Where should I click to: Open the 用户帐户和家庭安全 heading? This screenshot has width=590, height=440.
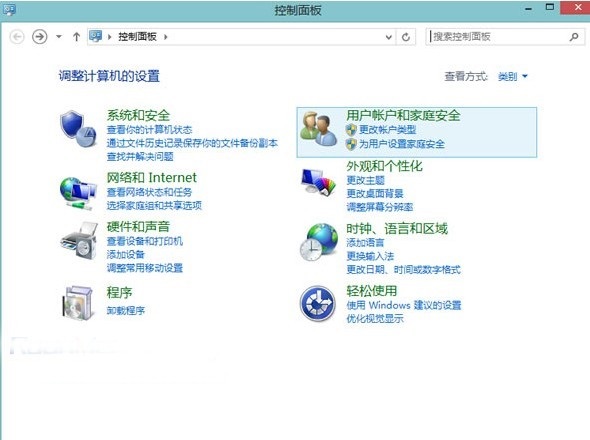[x=403, y=115]
